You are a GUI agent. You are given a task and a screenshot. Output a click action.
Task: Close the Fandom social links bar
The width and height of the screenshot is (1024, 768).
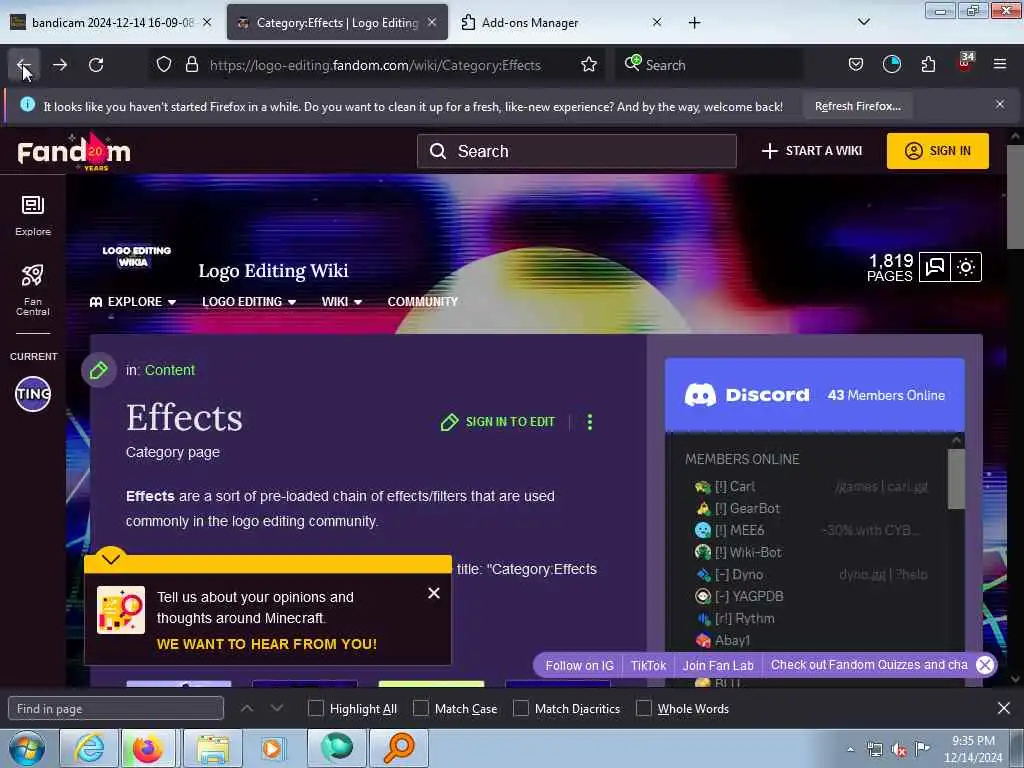(x=985, y=665)
